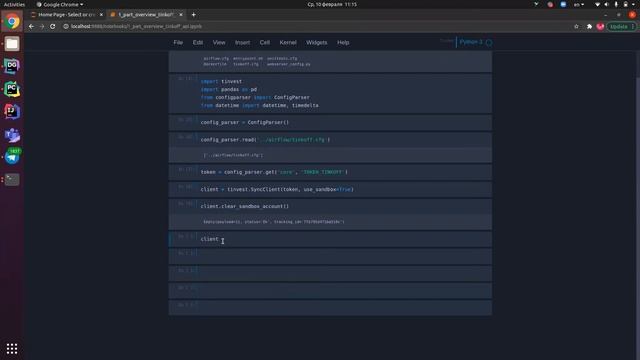Open the Widgets menu

click(x=317, y=42)
